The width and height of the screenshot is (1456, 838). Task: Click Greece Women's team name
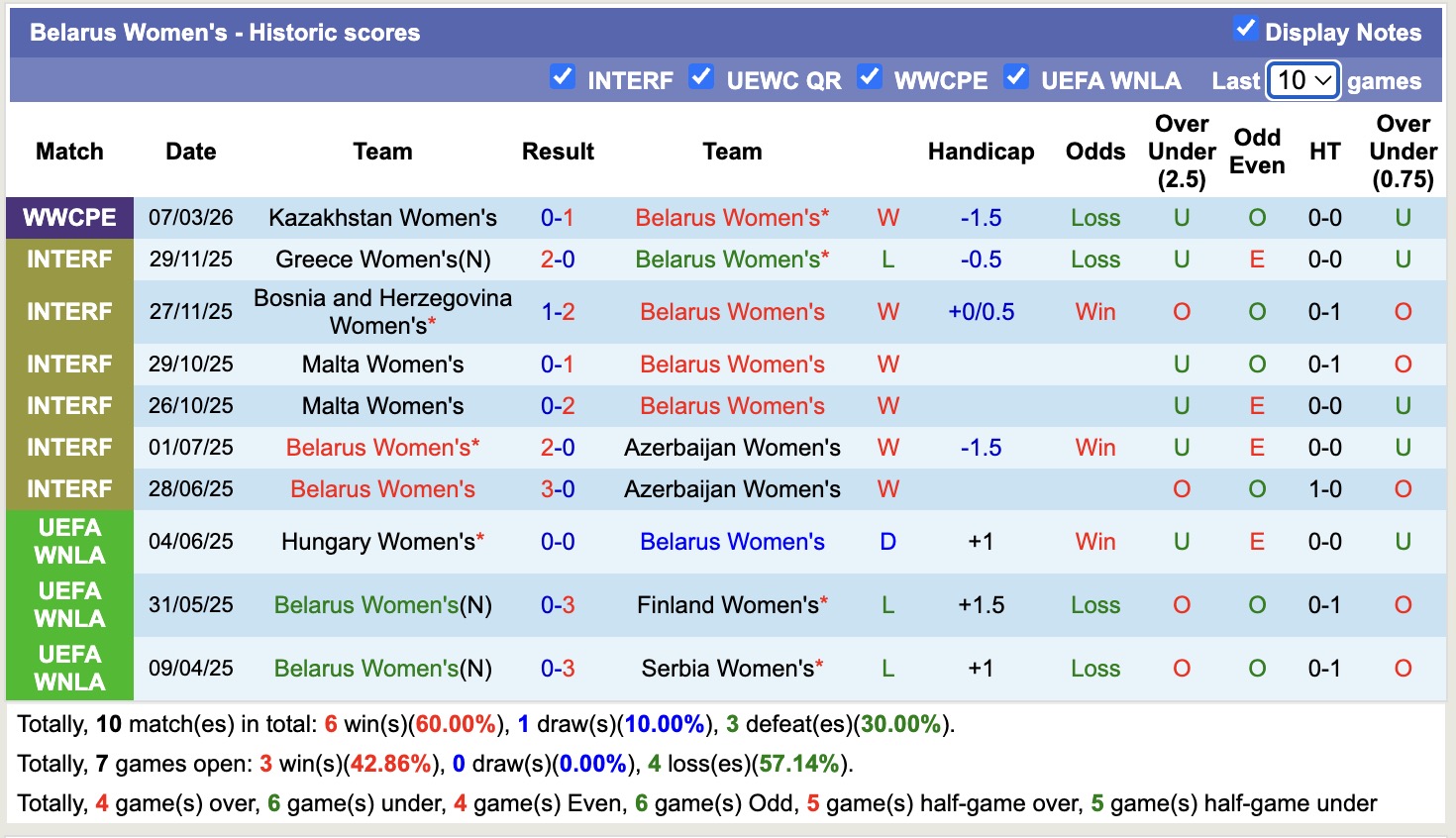[x=372, y=259]
